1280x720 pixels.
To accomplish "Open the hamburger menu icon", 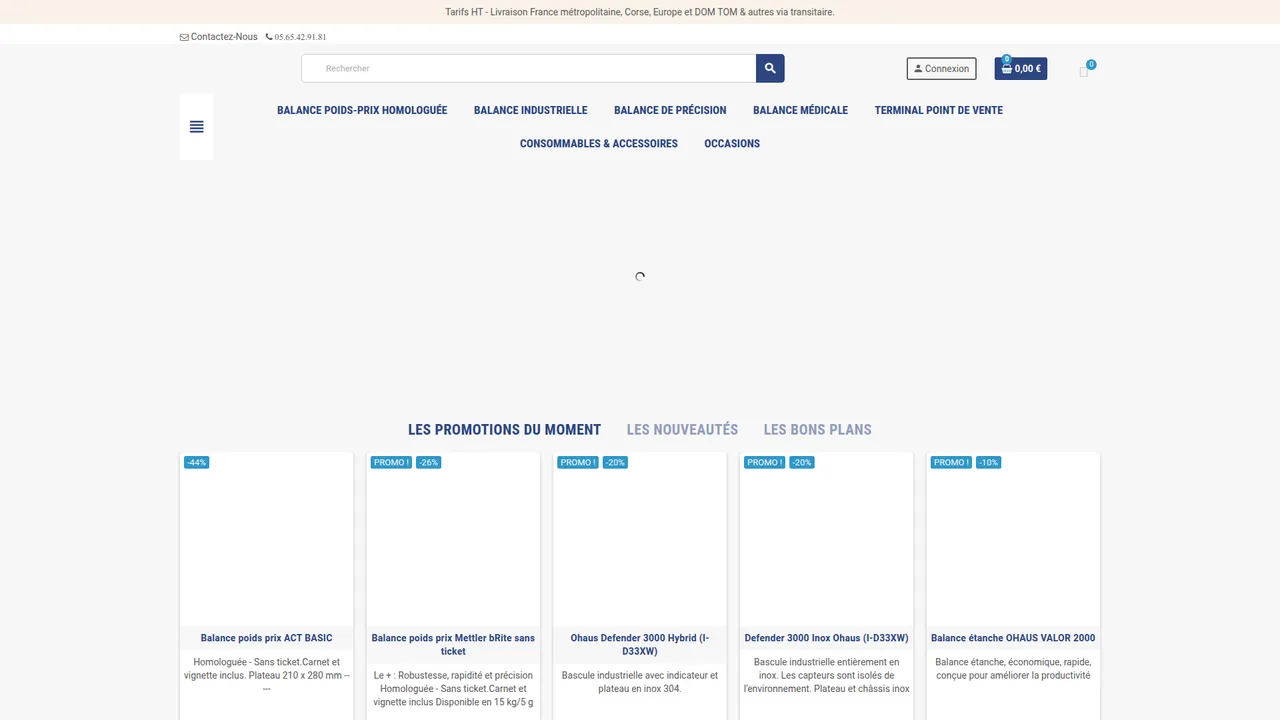I will click(196, 127).
